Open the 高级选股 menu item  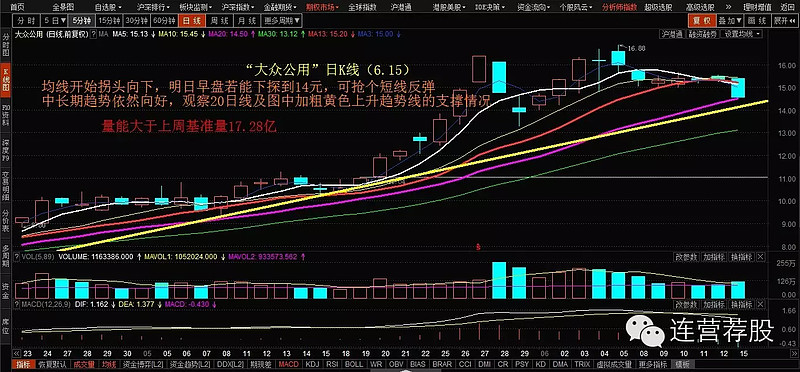pos(700,8)
